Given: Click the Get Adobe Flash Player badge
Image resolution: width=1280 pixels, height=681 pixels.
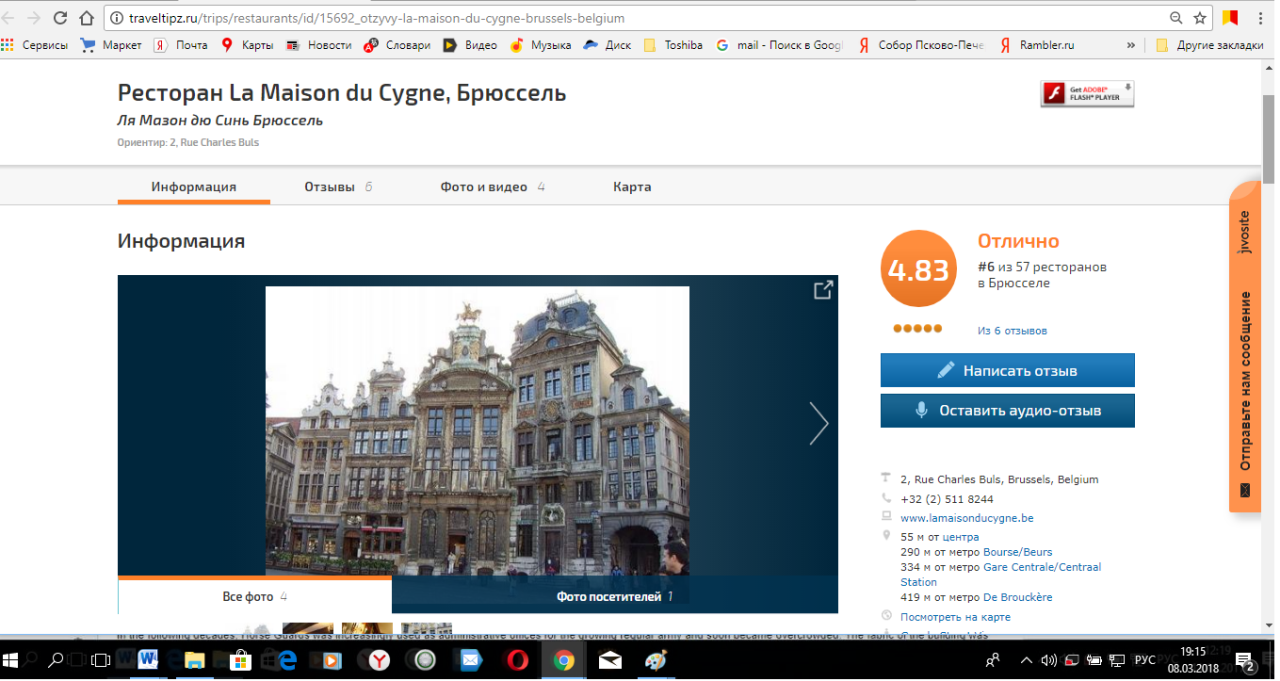Looking at the screenshot, I should coord(1087,94).
